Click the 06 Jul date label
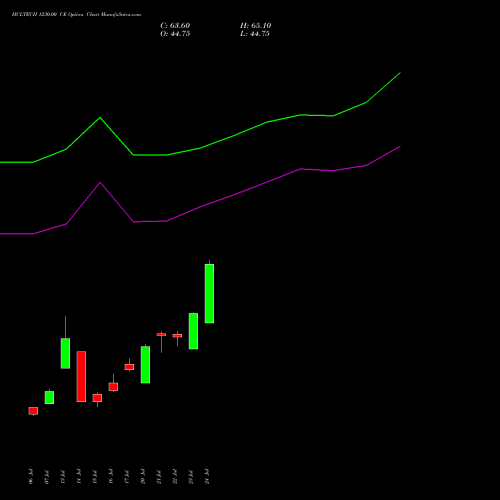Viewport: 500px width, 500px height. pos(31,477)
